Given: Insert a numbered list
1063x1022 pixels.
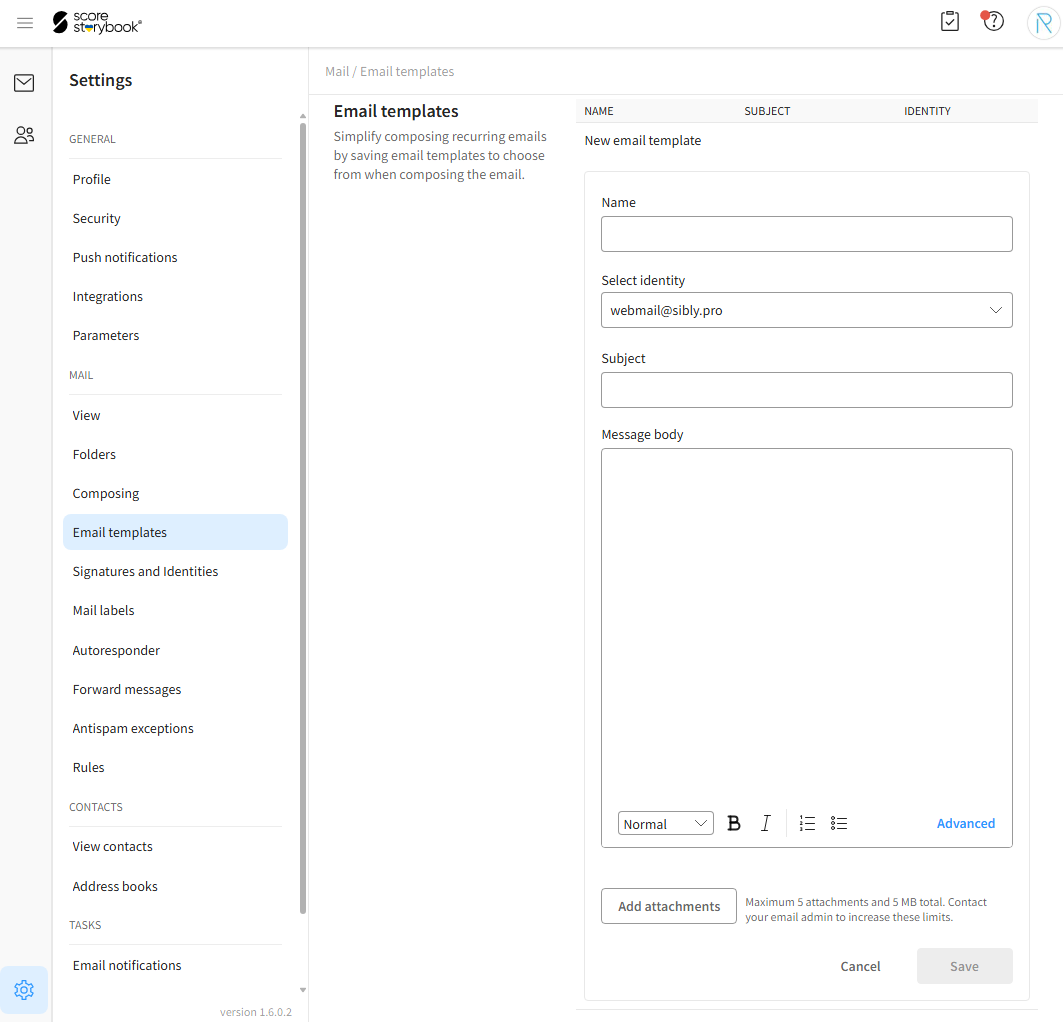Looking at the screenshot, I should pyautogui.click(x=807, y=823).
